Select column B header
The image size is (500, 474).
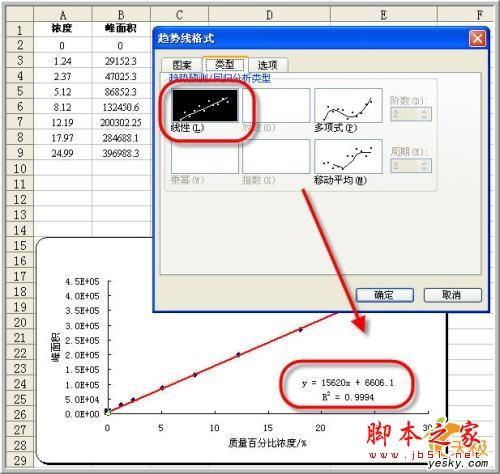[121, 15]
